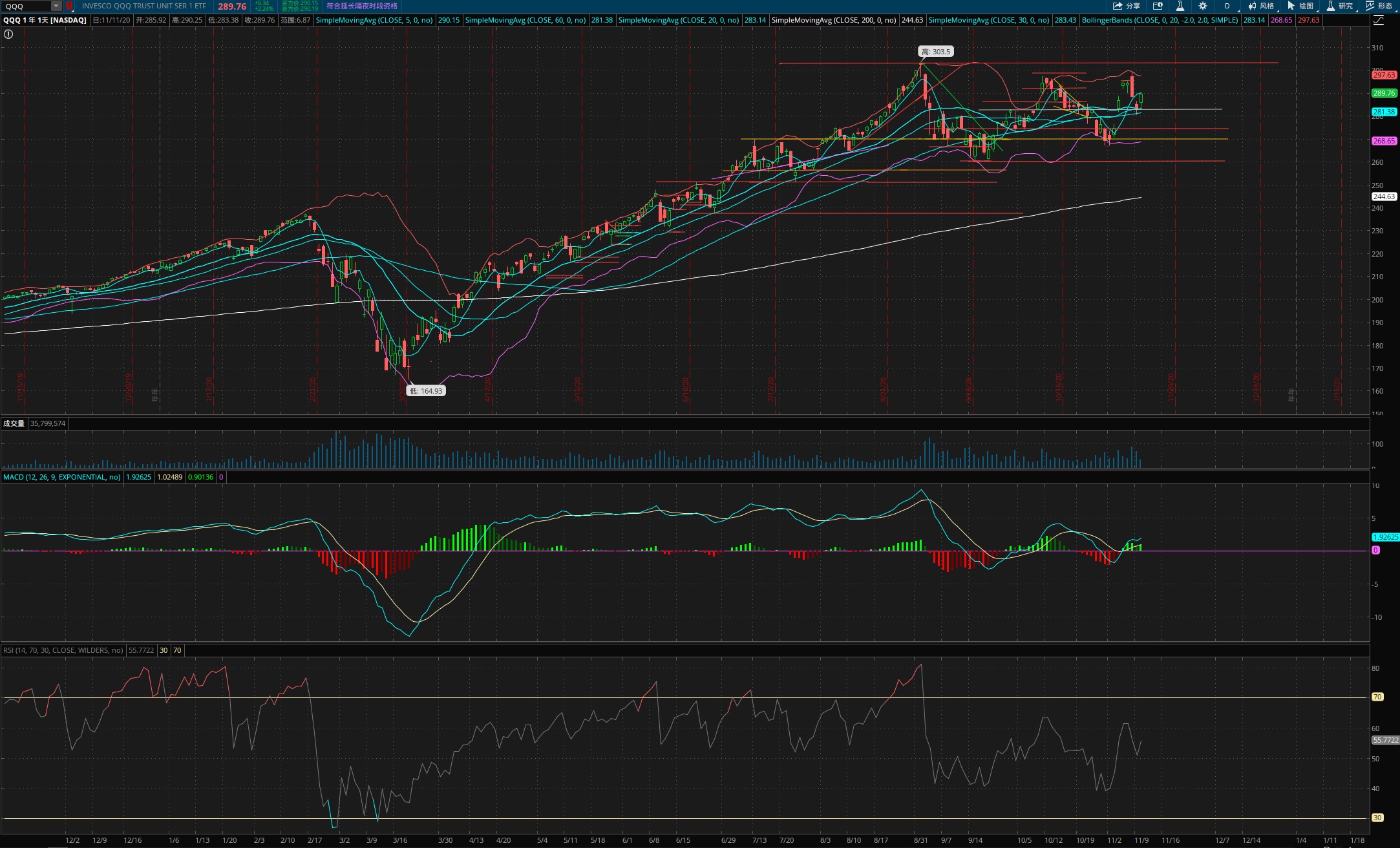The width and height of the screenshot is (1400, 848).
Task: Open chart settings gear icon
Action: click(1202, 6)
